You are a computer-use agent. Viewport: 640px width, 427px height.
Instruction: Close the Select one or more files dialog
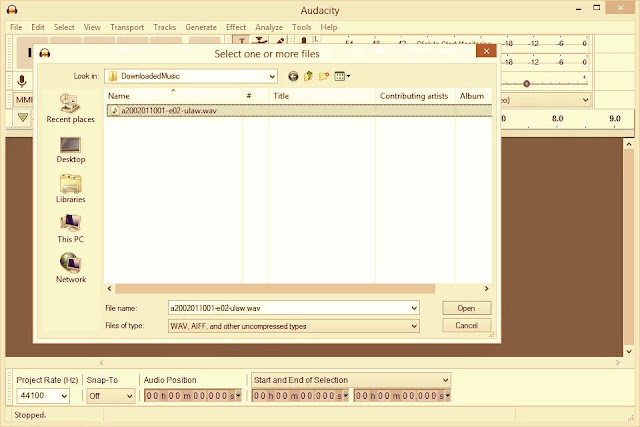click(x=486, y=51)
